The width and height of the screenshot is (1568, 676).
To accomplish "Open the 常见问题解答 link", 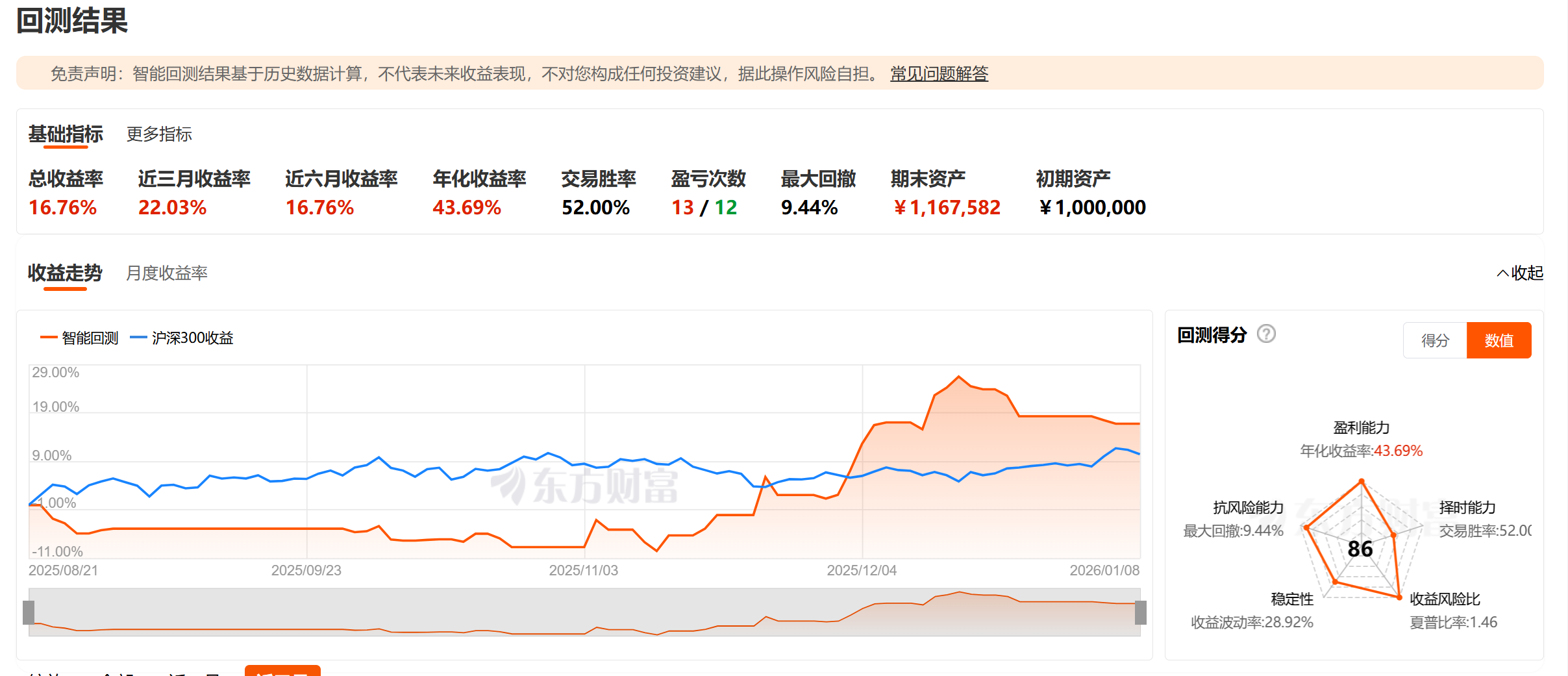I will pyautogui.click(x=939, y=73).
